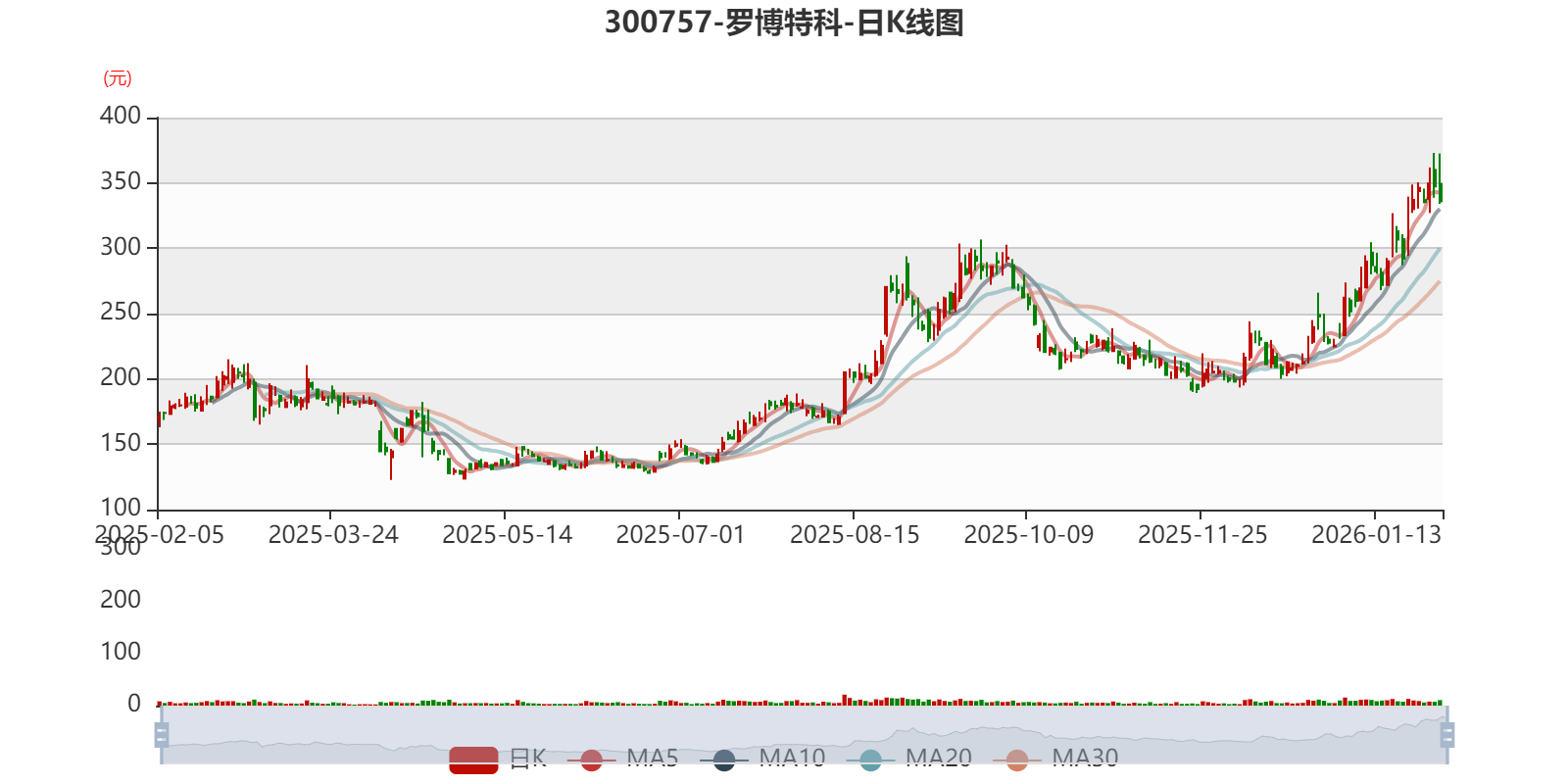Click the volume axis label 0
The height and width of the screenshot is (784, 1568).
(134, 704)
